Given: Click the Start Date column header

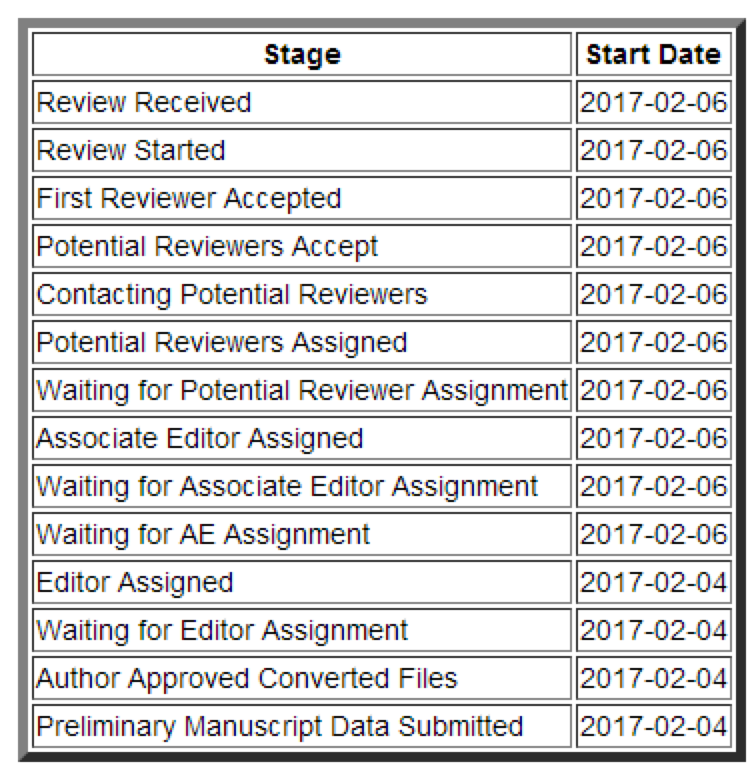Looking at the screenshot, I should point(653,54).
